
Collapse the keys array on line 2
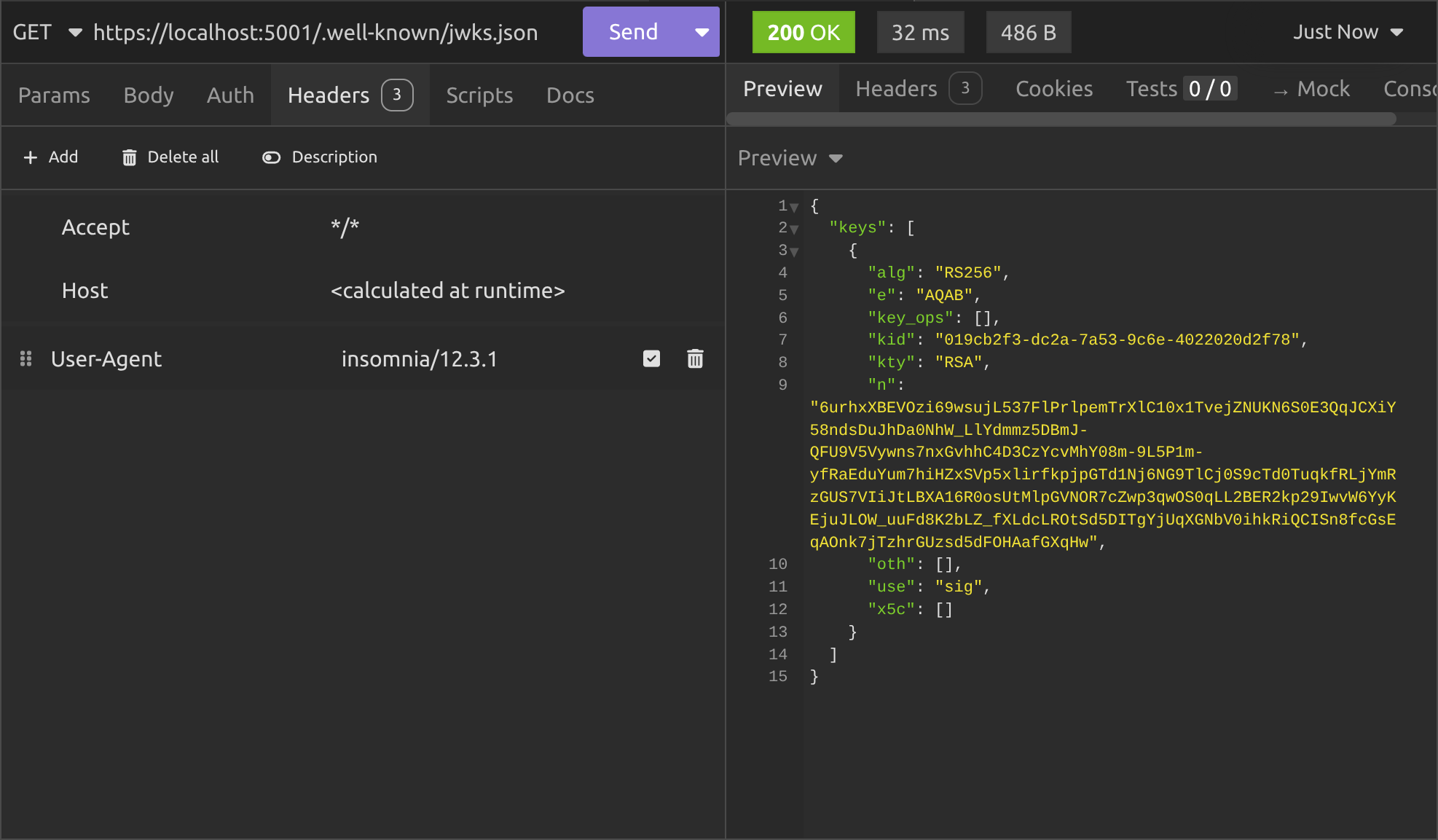pyautogui.click(x=794, y=229)
